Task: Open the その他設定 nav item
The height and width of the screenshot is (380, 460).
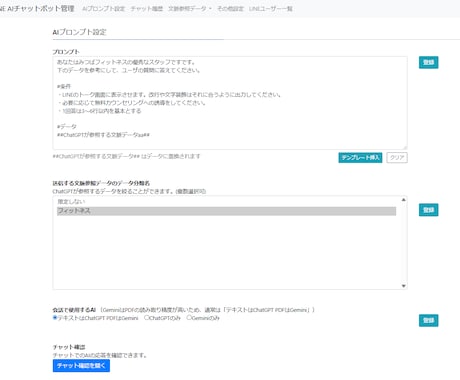Action: [x=230, y=9]
